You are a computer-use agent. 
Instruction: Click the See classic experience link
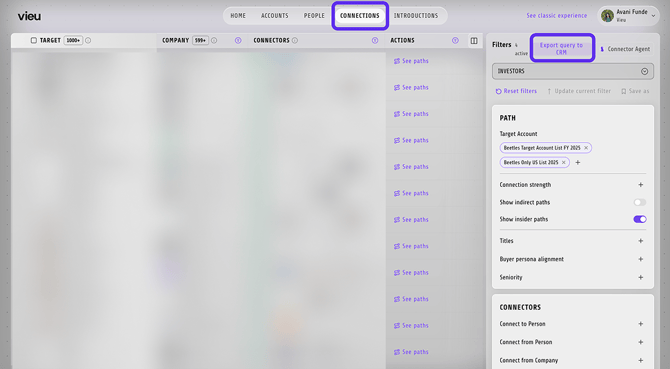point(556,15)
